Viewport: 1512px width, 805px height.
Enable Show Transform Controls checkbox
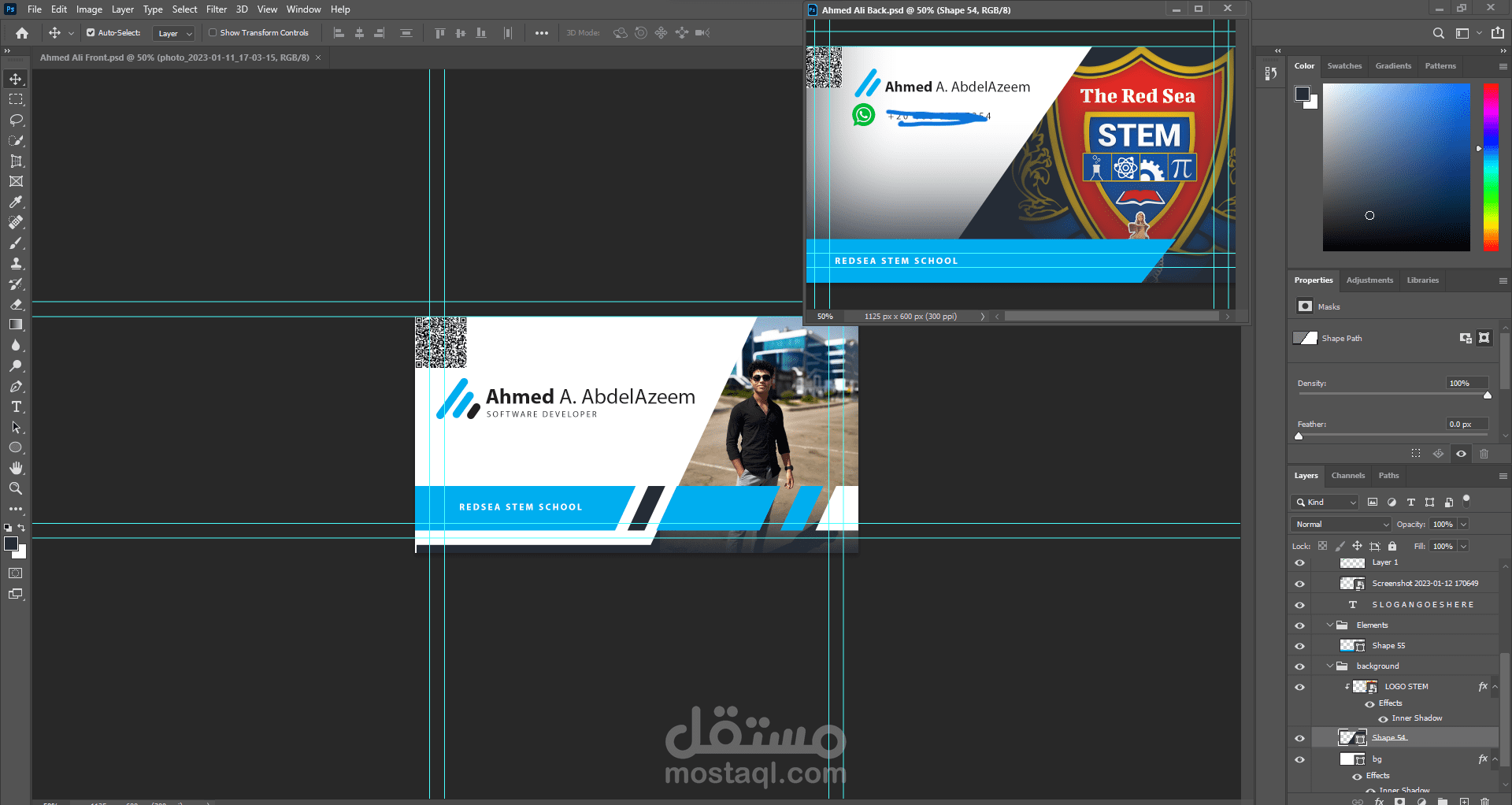[x=213, y=33]
